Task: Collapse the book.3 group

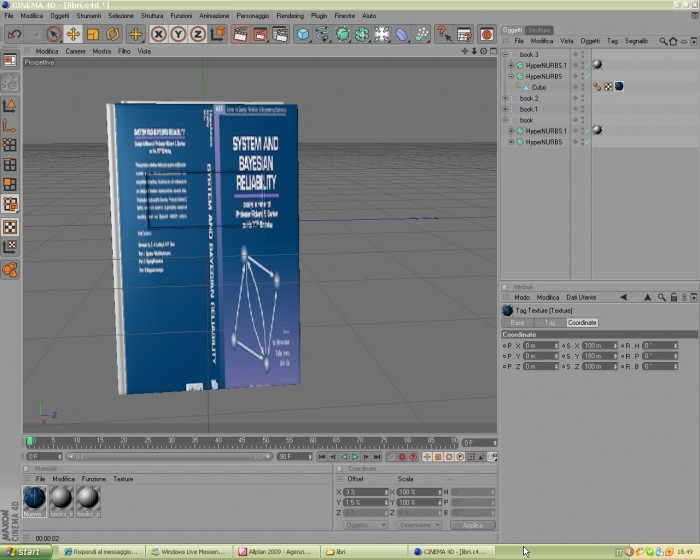Action: pos(505,54)
